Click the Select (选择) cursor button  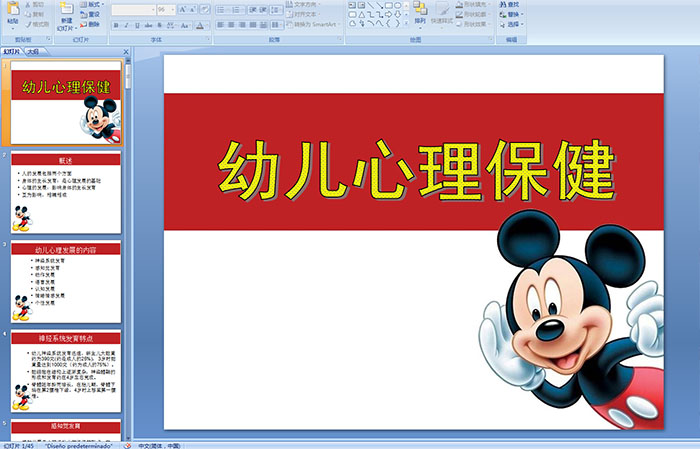[511, 24]
